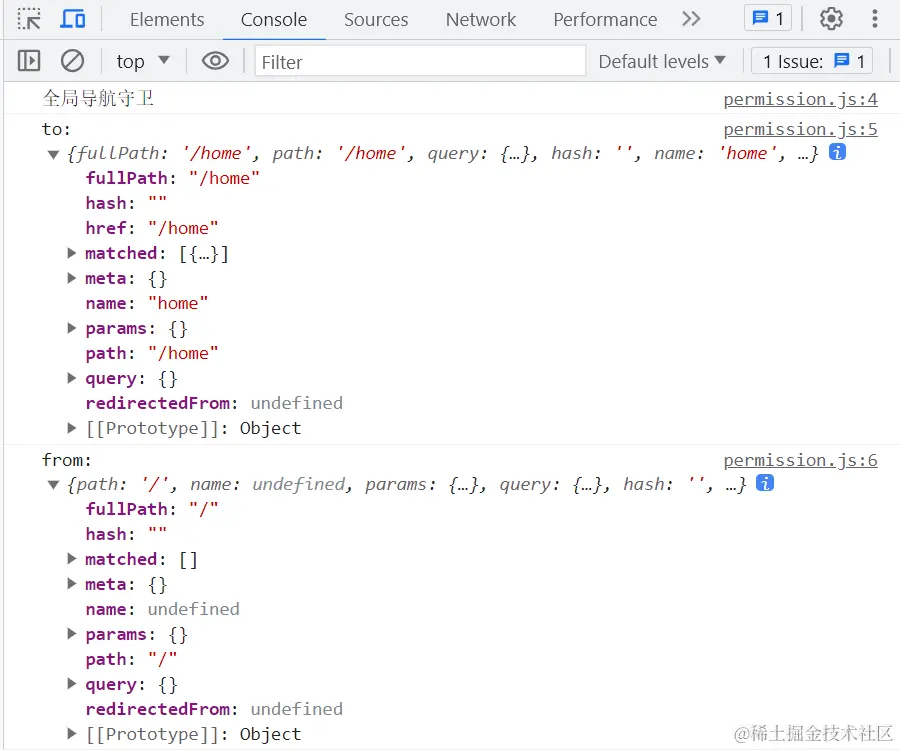Click the info icon on the to object
Image resolution: width=900 pixels, height=750 pixels.
pyautogui.click(x=837, y=153)
